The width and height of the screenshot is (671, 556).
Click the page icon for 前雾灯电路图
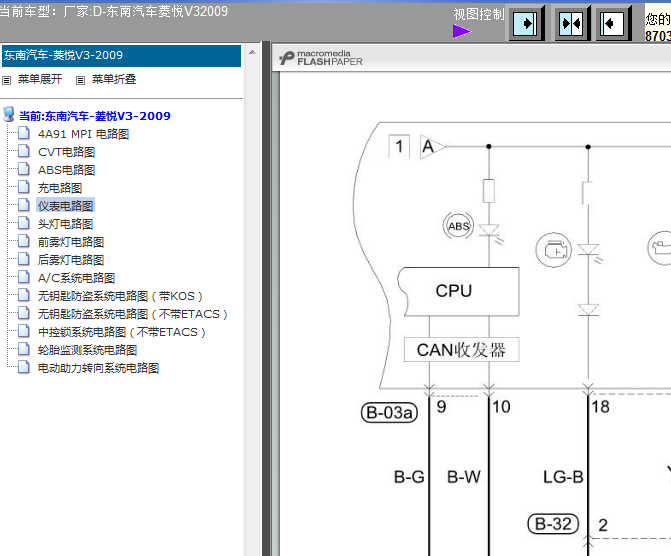coord(24,241)
